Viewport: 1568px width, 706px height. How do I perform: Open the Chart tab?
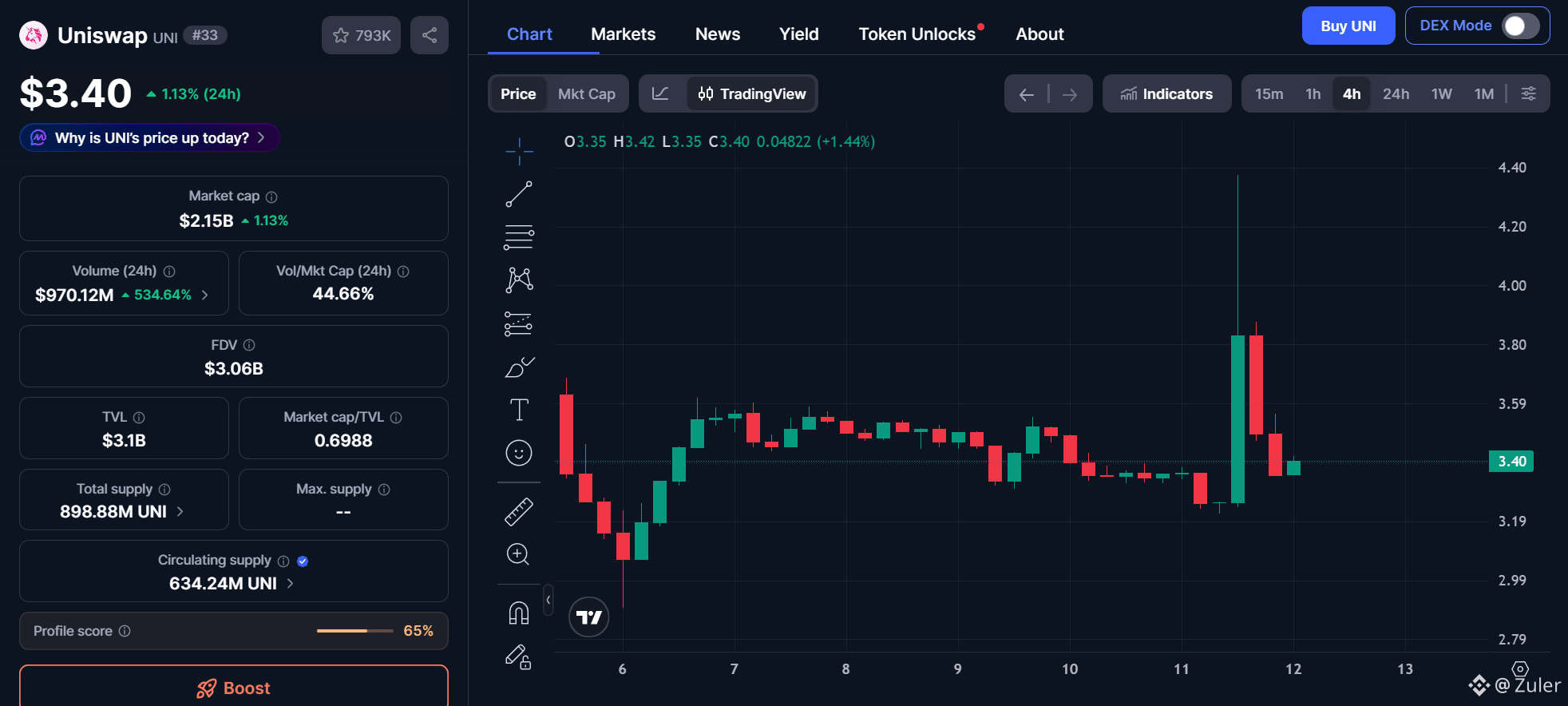(529, 34)
